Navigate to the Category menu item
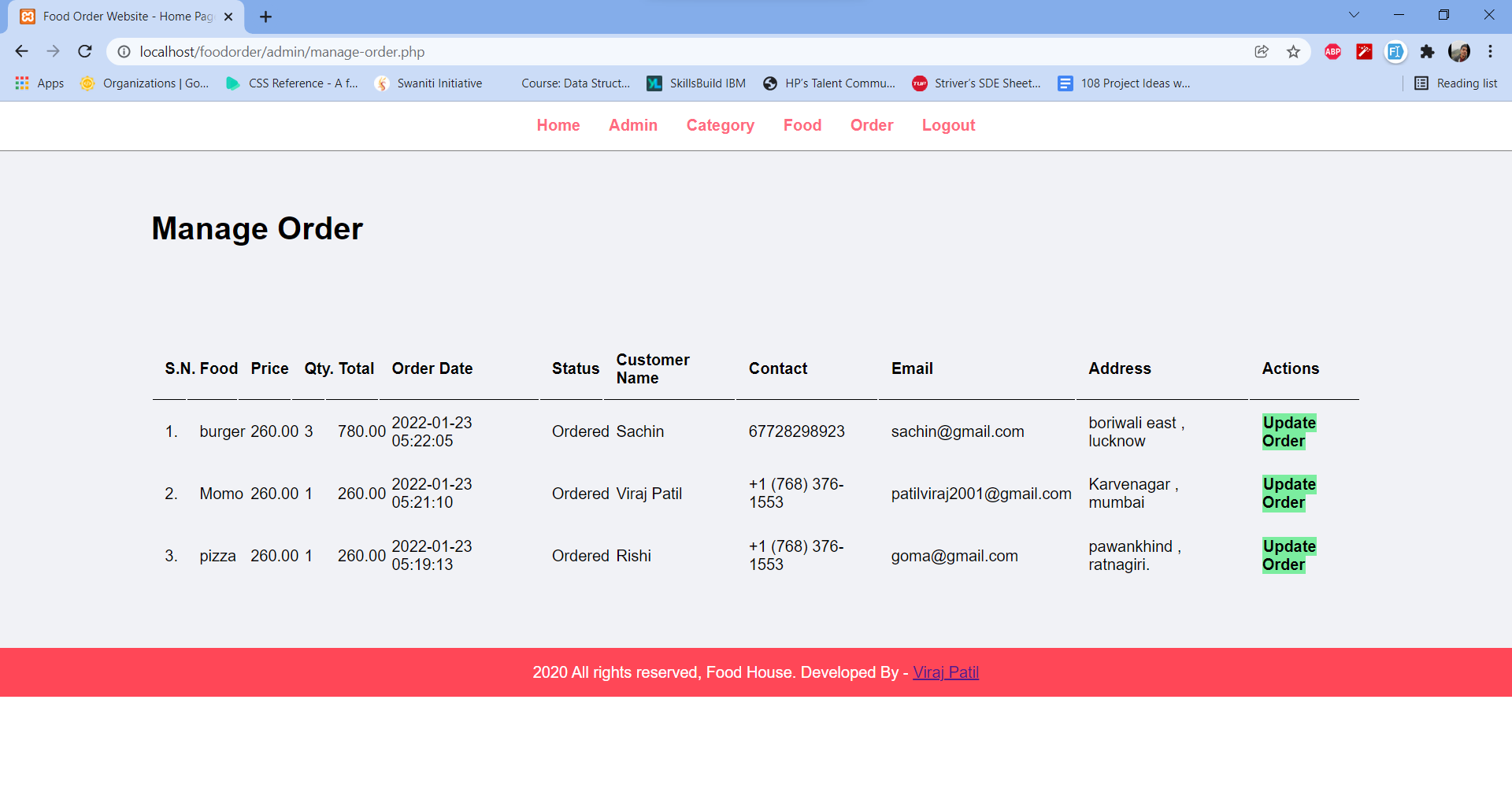Viewport: 1512px width, 803px height. pos(720,125)
